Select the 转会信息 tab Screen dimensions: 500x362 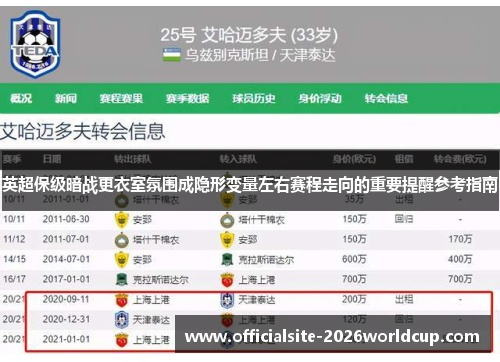click(x=386, y=98)
